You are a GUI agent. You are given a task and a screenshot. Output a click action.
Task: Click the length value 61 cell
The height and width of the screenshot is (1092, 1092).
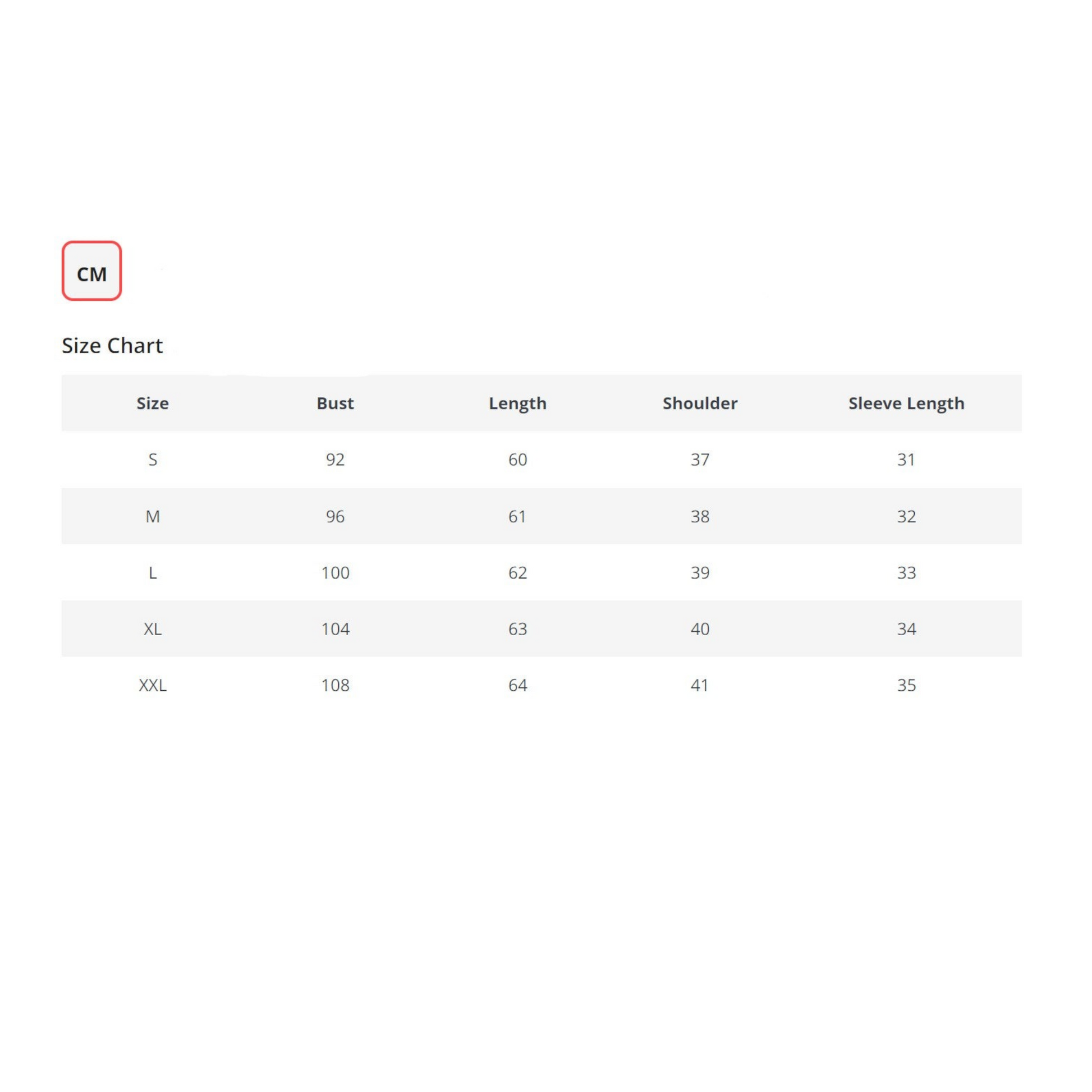click(x=517, y=516)
